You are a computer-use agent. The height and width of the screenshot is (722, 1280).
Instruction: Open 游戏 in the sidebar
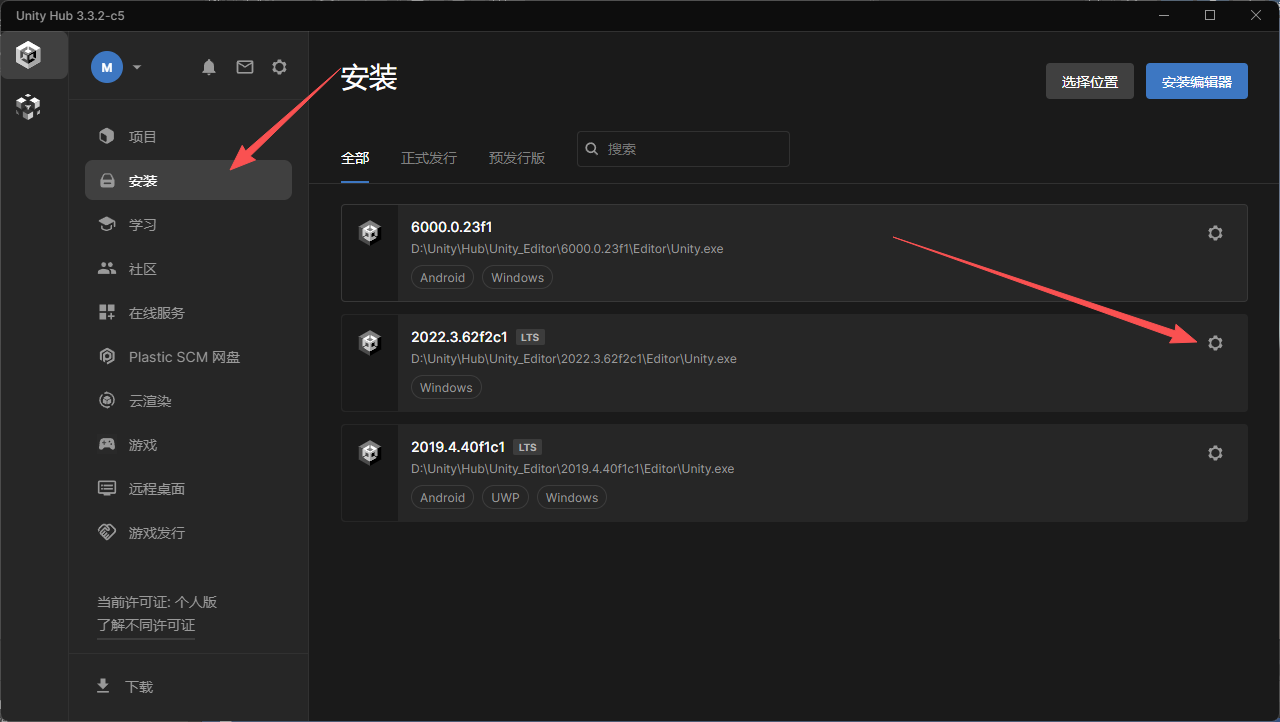click(x=188, y=444)
